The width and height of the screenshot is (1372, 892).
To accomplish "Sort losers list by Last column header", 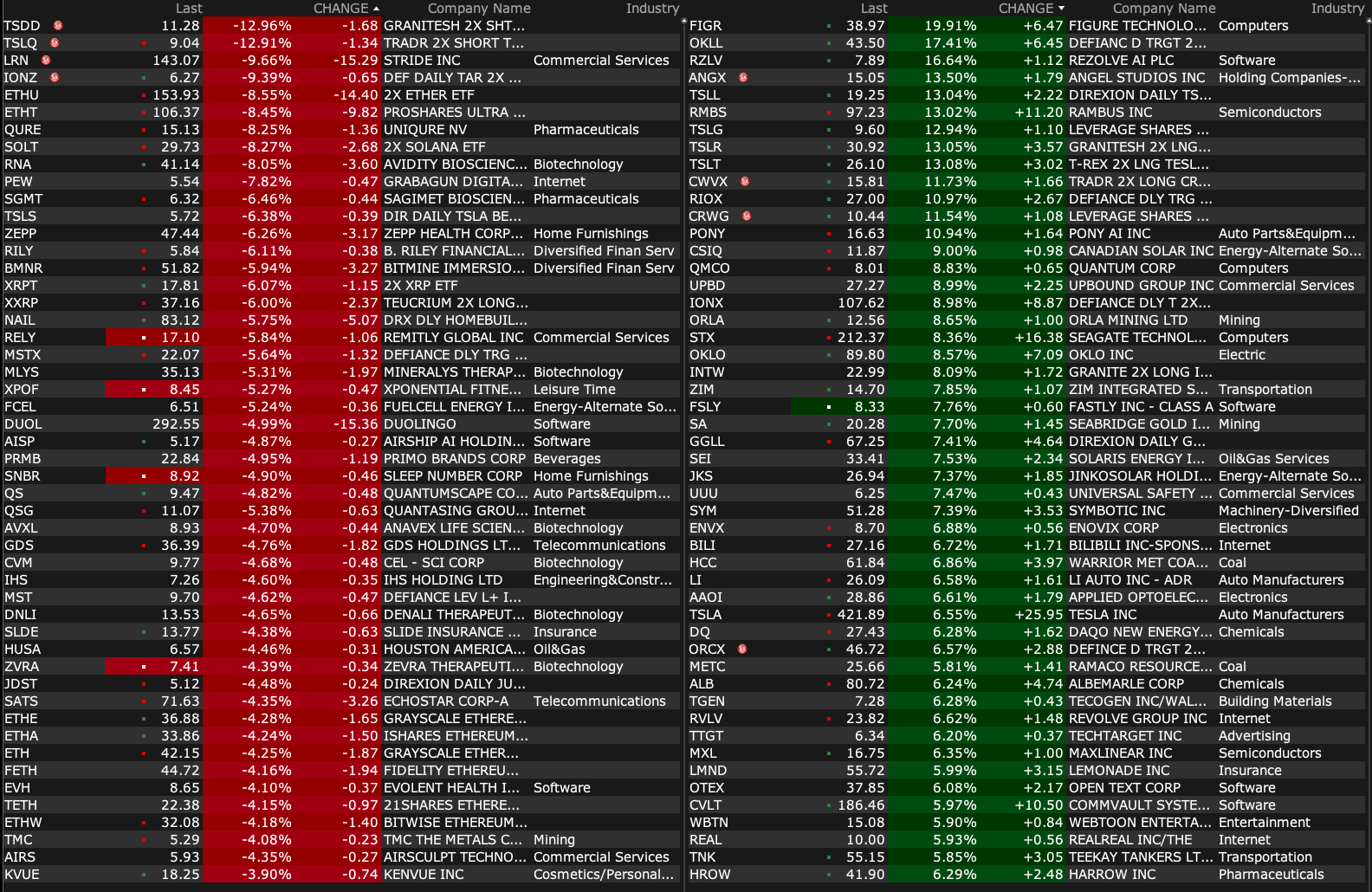I will point(189,9).
